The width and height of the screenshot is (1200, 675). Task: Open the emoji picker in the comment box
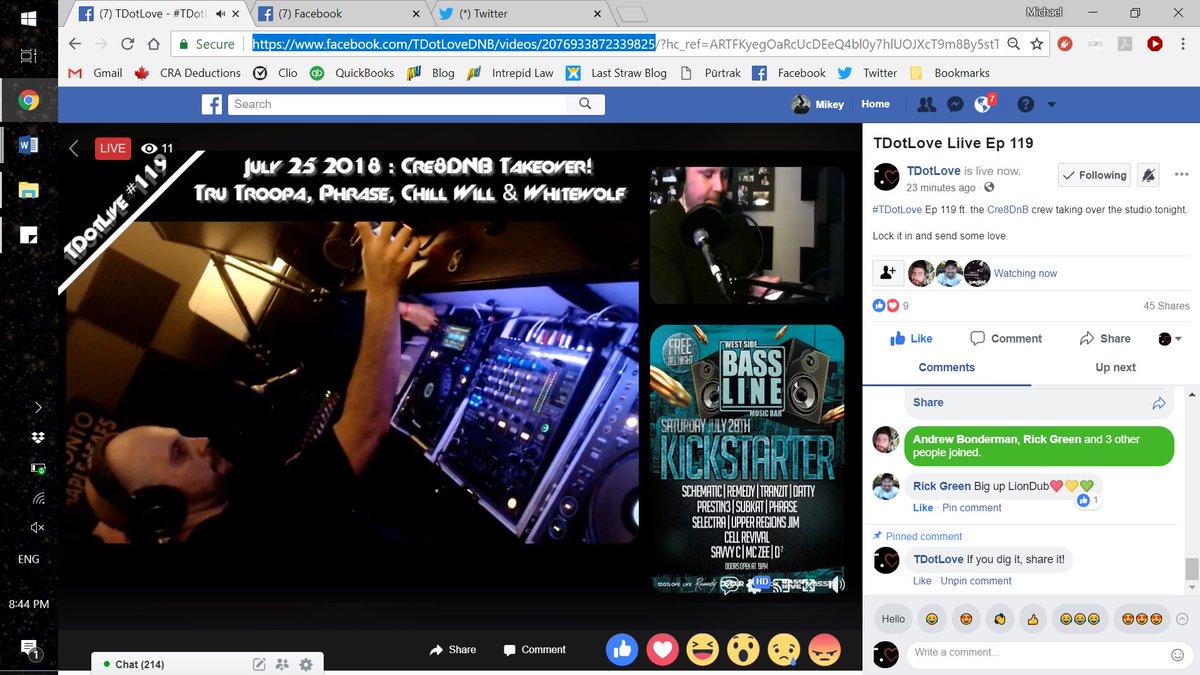click(1177, 654)
